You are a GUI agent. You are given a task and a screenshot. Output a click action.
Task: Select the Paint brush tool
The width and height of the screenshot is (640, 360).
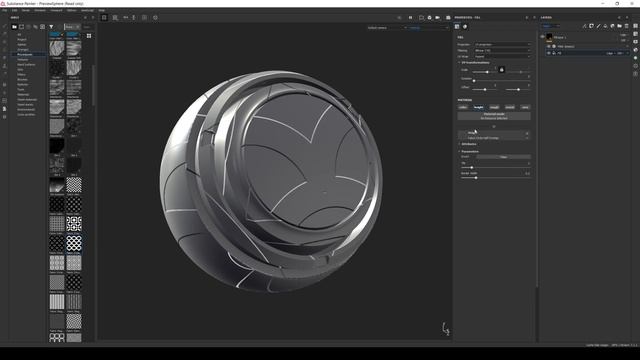[x=4, y=27]
